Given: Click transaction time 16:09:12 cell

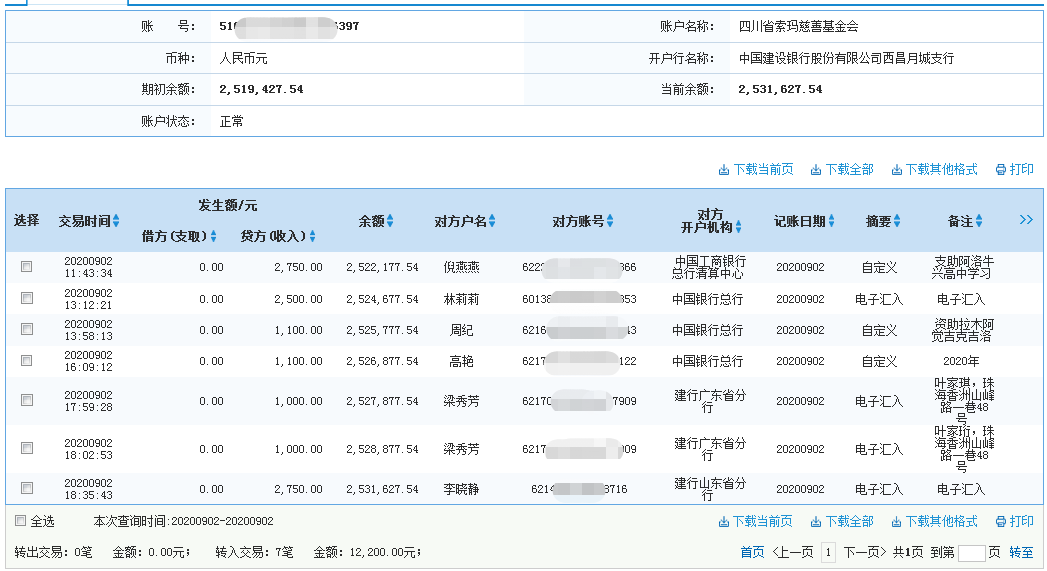Looking at the screenshot, I should click(x=88, y=361).
